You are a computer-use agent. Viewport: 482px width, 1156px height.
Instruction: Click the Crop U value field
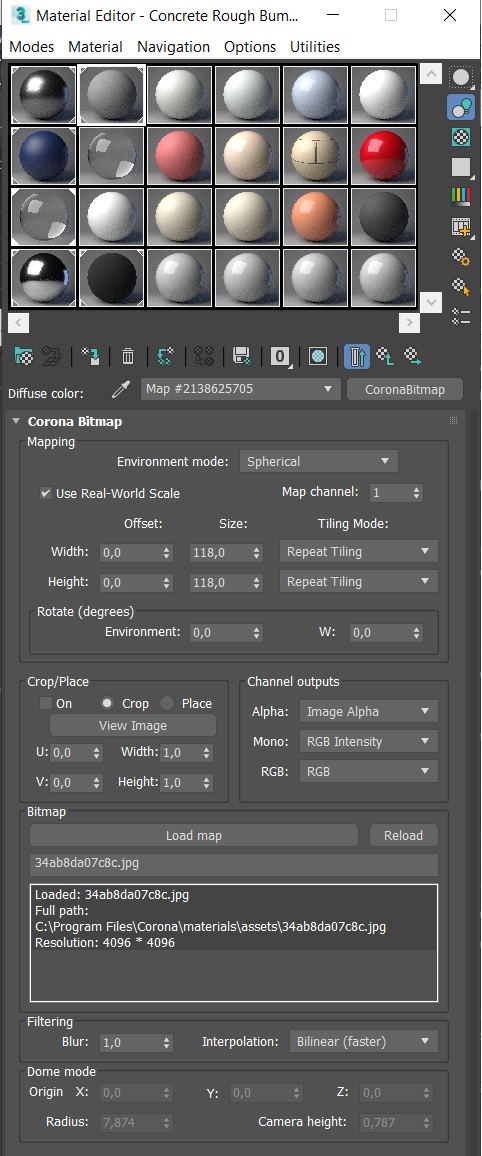click(71, 753)
